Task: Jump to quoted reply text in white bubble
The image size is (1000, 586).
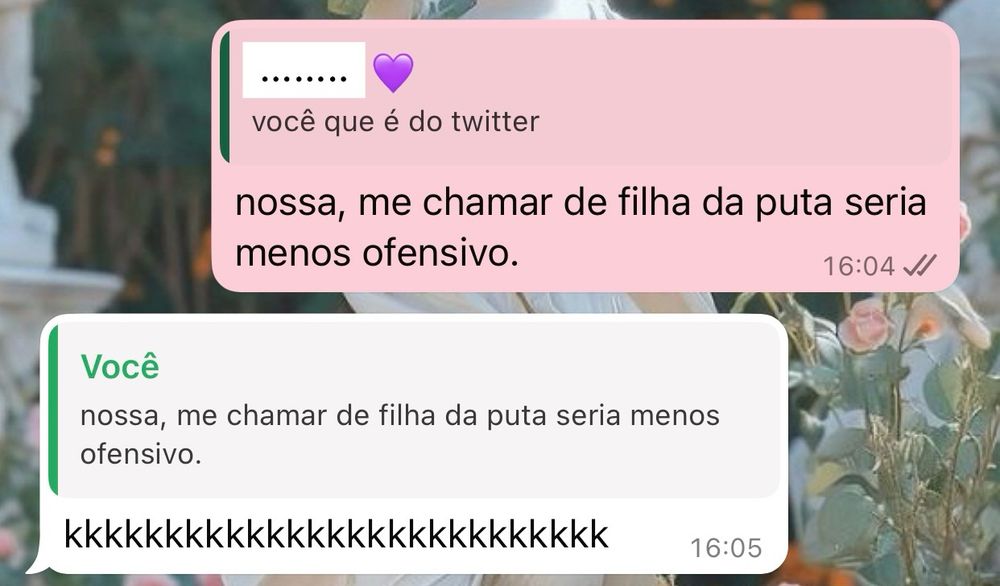Action: click(400, 434)
